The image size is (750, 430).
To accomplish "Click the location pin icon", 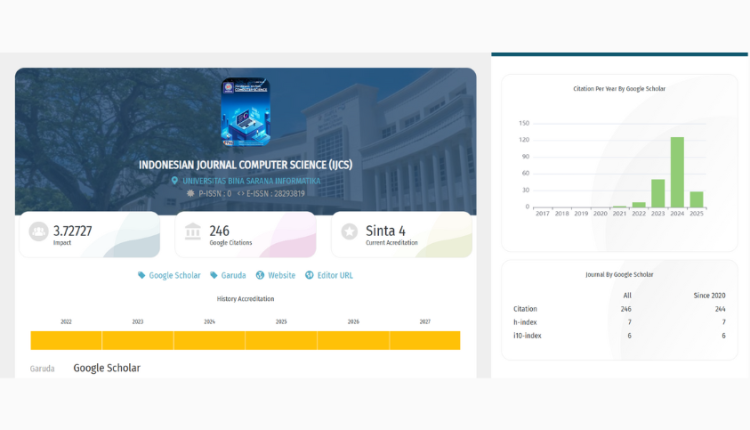I will pyautogui.click(x=175, y=181).
